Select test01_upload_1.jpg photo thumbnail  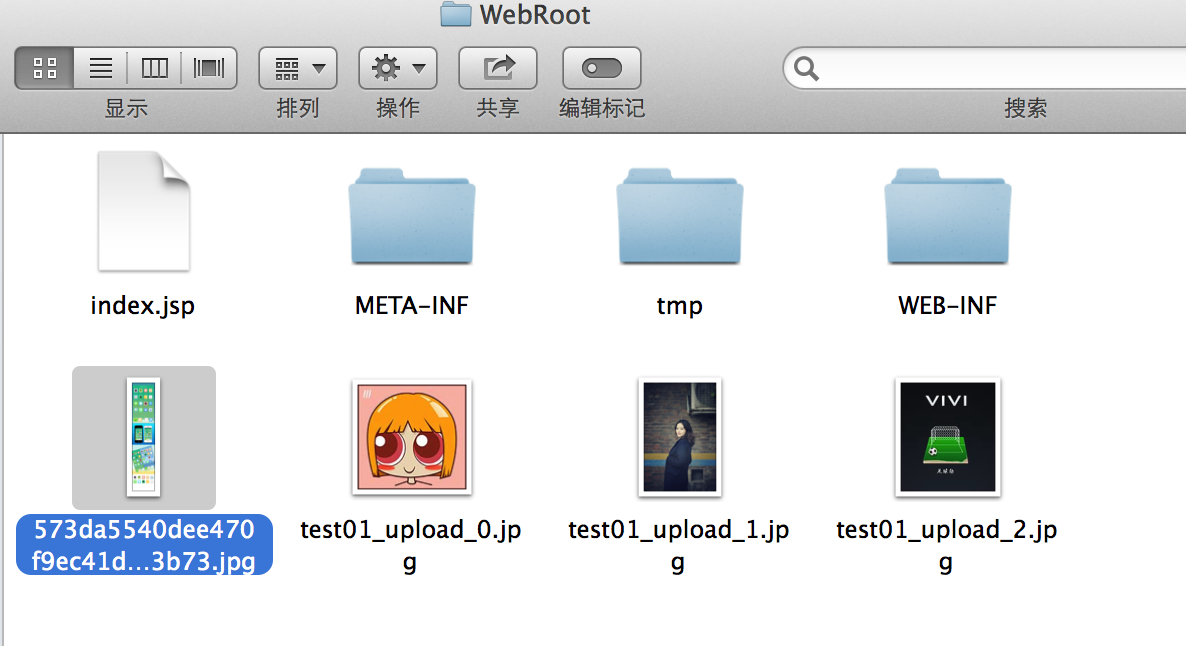pos(679,437)
